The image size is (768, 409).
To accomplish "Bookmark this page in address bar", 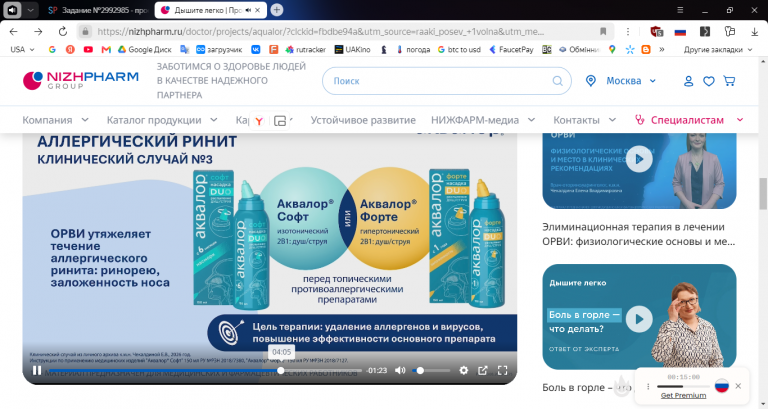I will click(x=603, y=31).
